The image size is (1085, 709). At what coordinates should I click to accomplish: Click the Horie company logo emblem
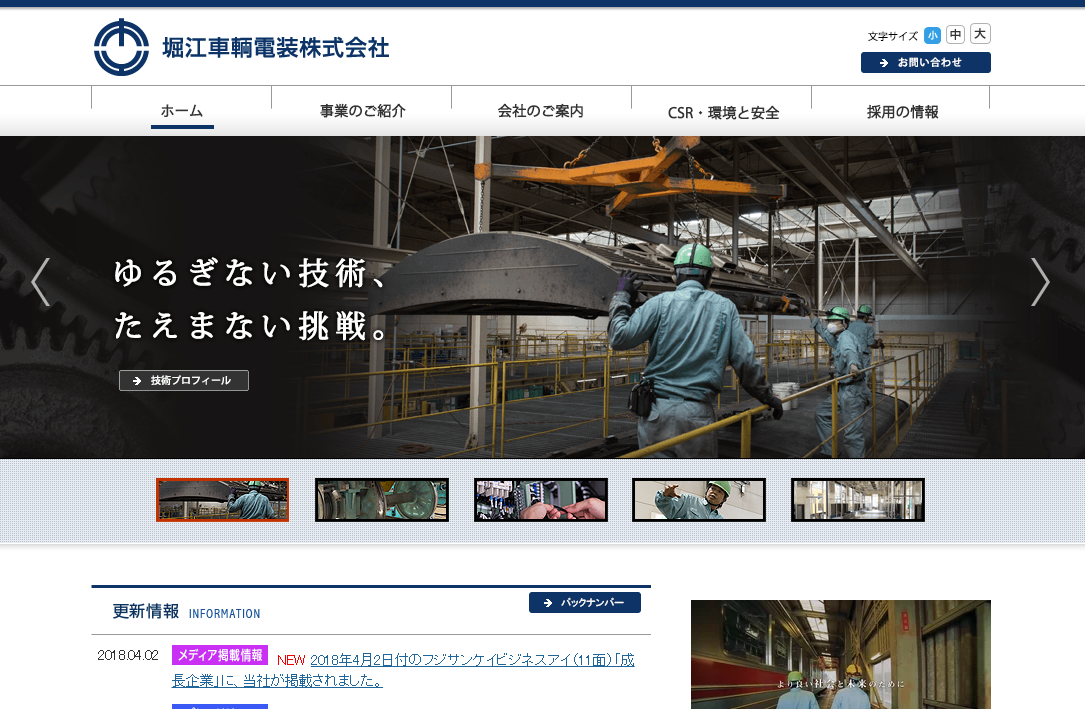(x=121, y=47)
